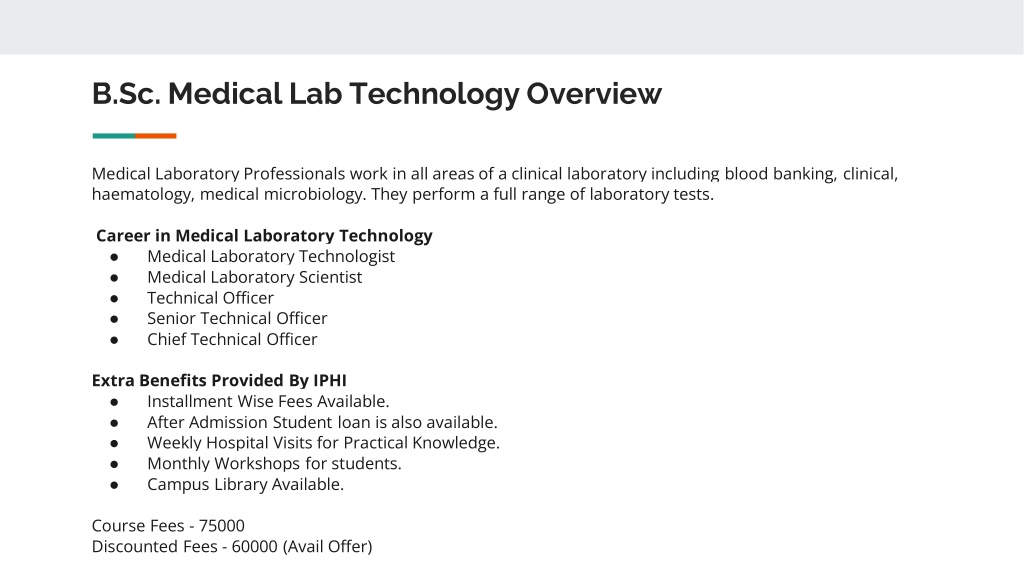Click After Admission Student loan text
1024x576 pixels.
[x=322, y=423]
